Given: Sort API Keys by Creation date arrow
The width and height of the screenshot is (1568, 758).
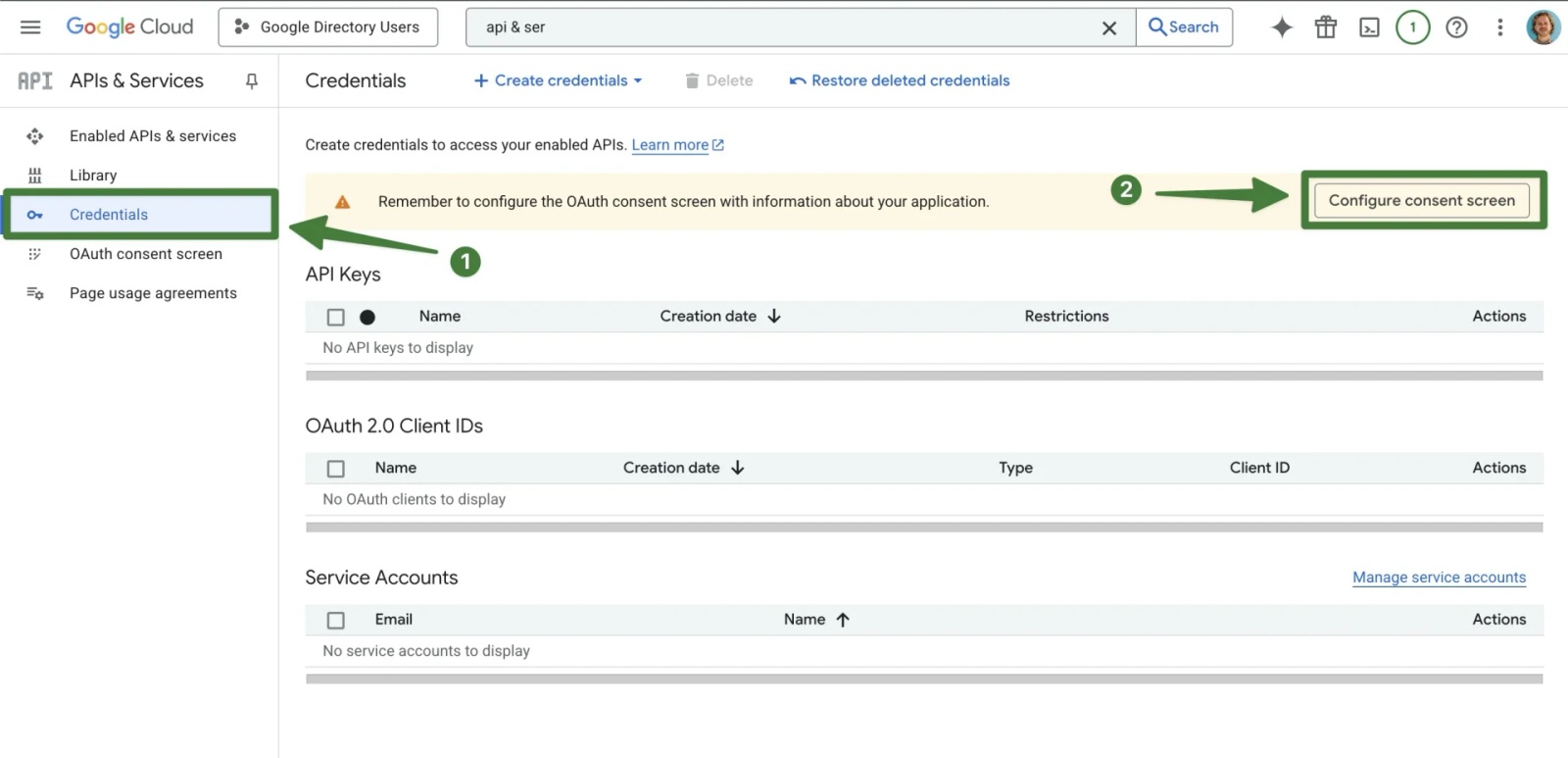Looking at the screenshot, I should pyautogui.click(x=774, y=316).
